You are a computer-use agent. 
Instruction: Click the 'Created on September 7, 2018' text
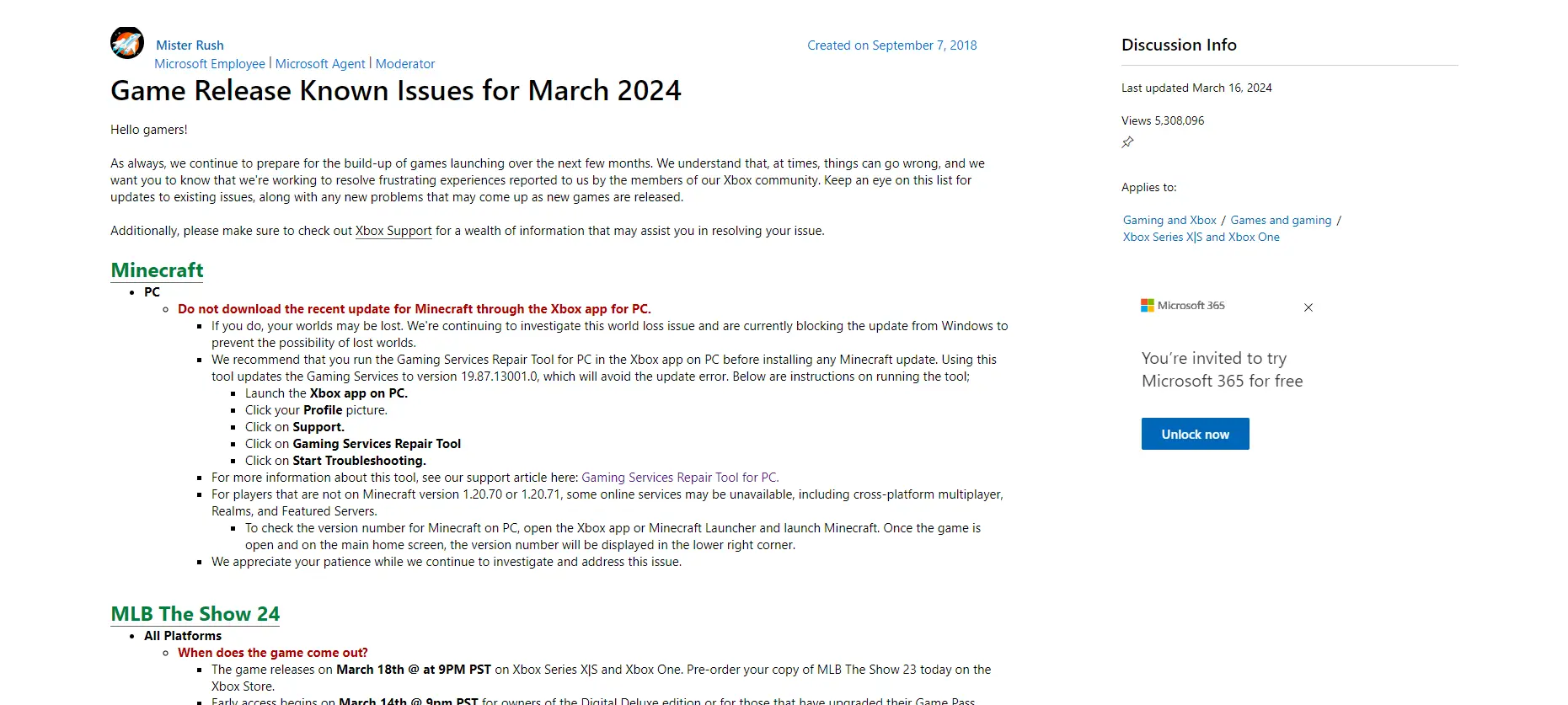pyautogui.click(x=892, y=45)
